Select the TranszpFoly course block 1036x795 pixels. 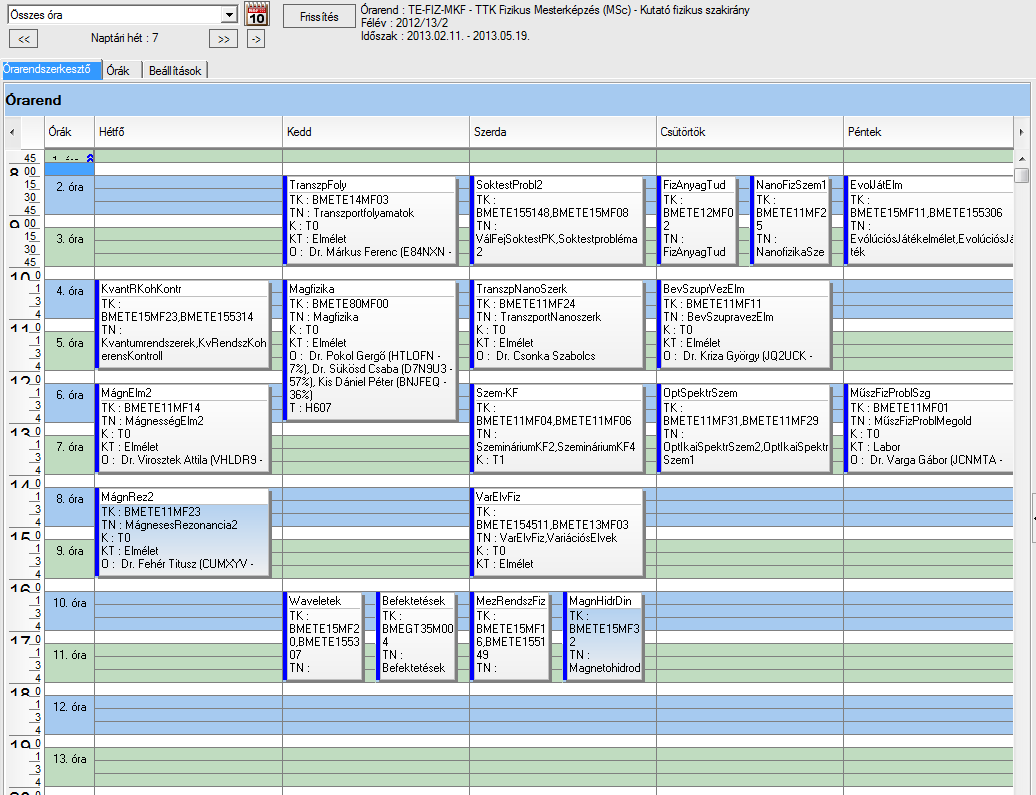(371, 220)
